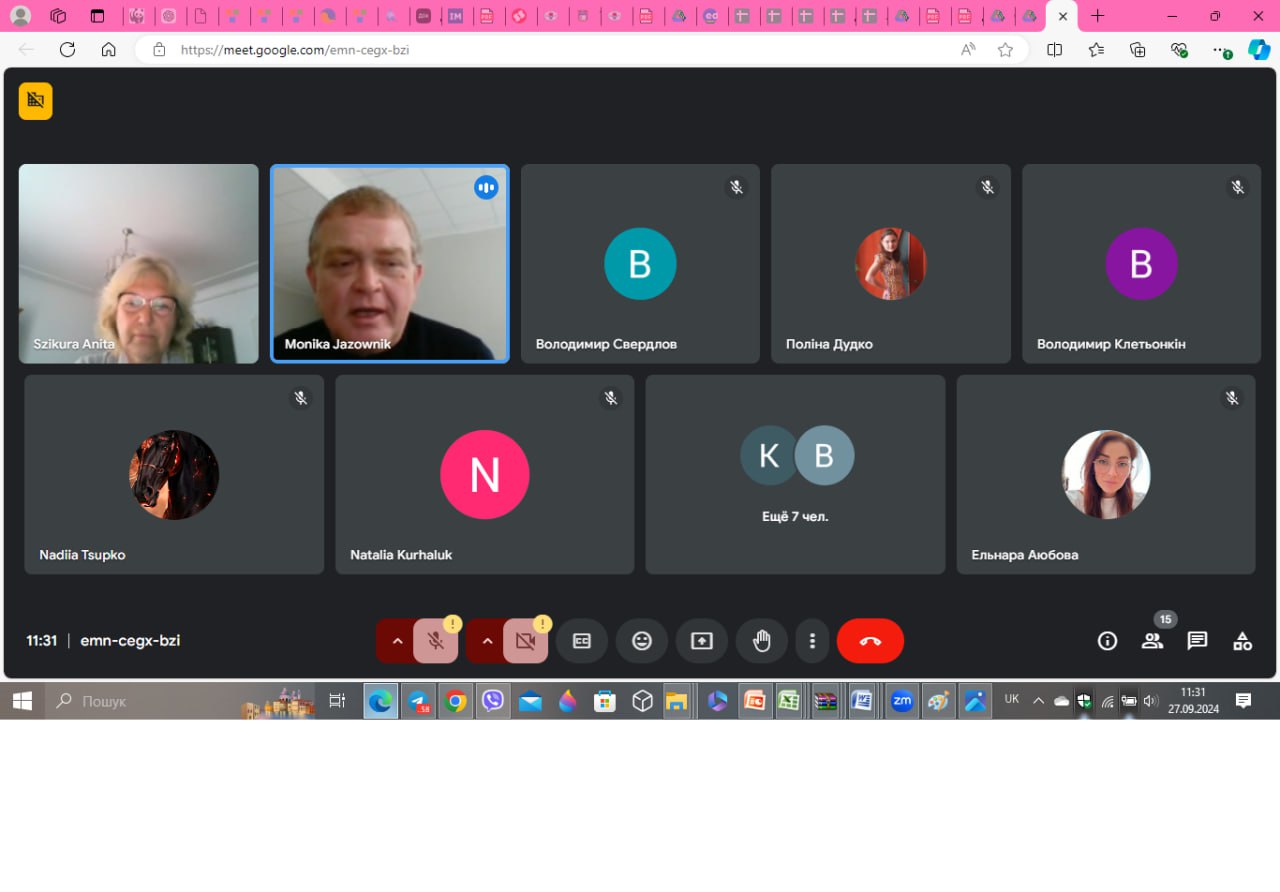Leave the call with the red button
Screen dimensions: 1280x892
tap(870, 641)
